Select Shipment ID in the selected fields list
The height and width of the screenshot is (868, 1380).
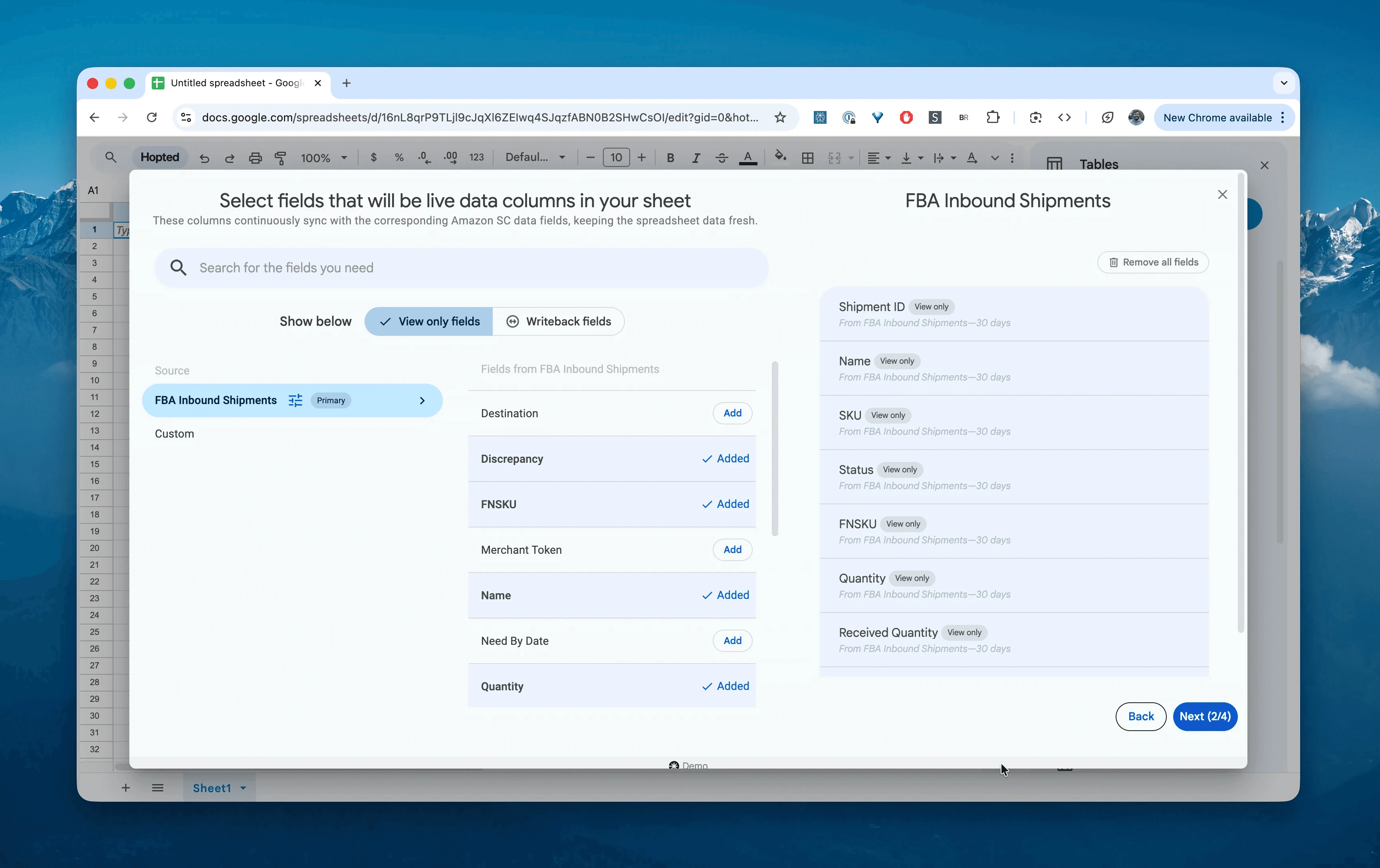pos(1014,314)
